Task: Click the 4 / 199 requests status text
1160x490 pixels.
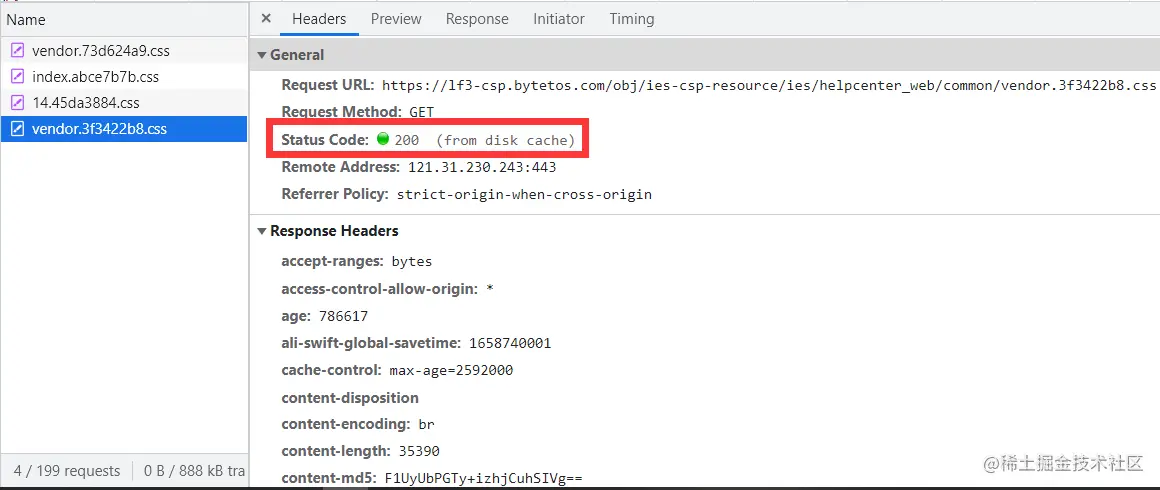Action: (67, 471)
